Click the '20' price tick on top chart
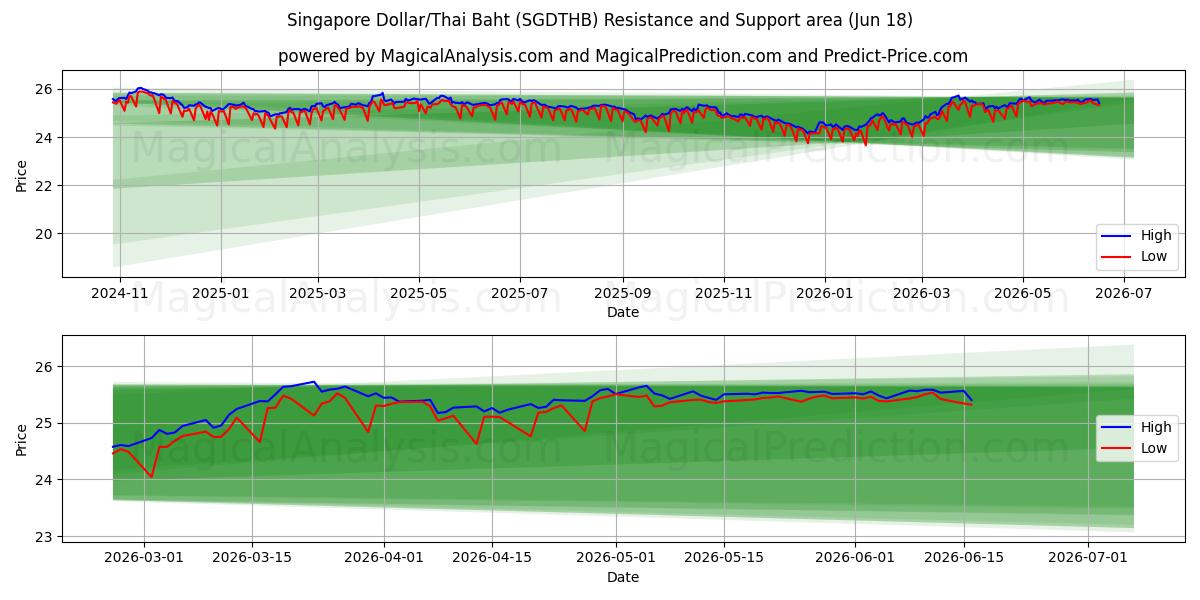The image size is (1200, 600). tap(46, 234)
